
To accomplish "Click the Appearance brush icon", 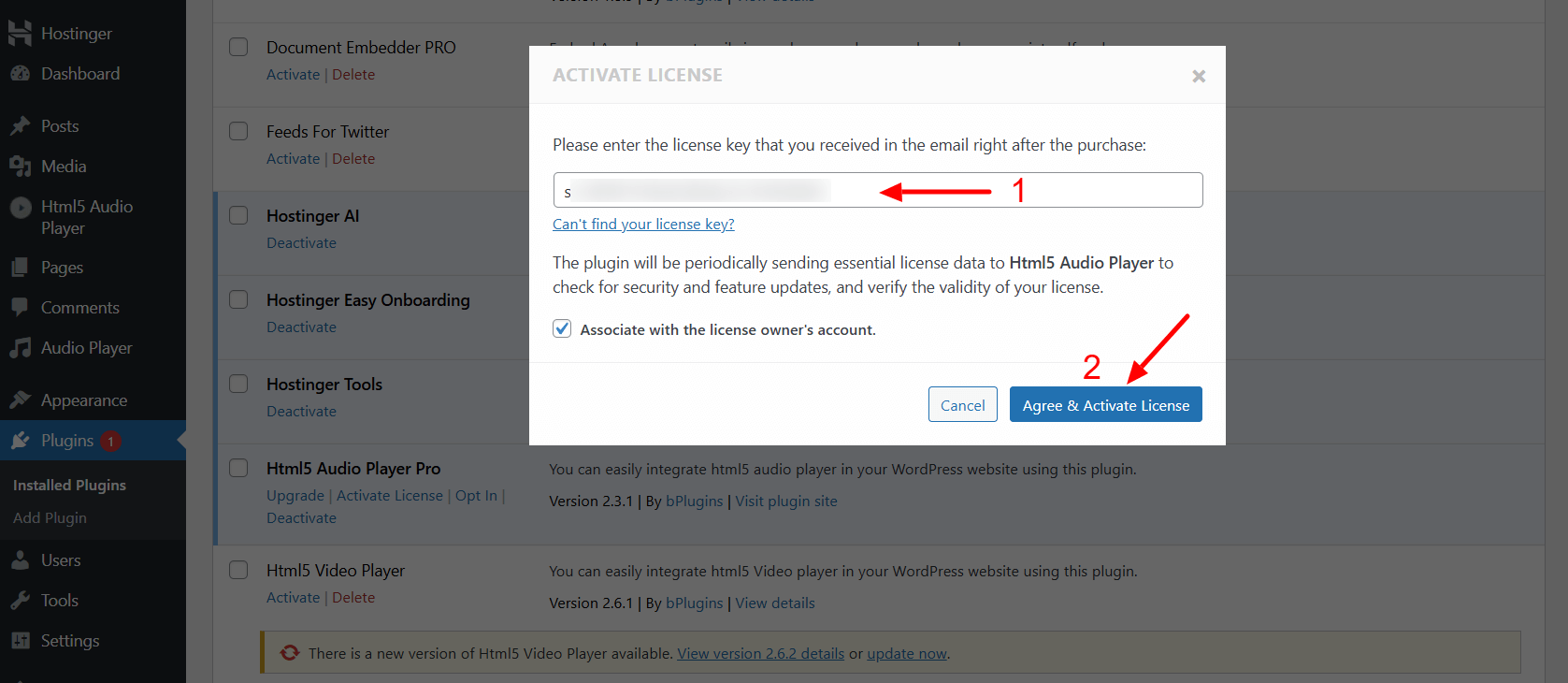I will tap(19, 400).
